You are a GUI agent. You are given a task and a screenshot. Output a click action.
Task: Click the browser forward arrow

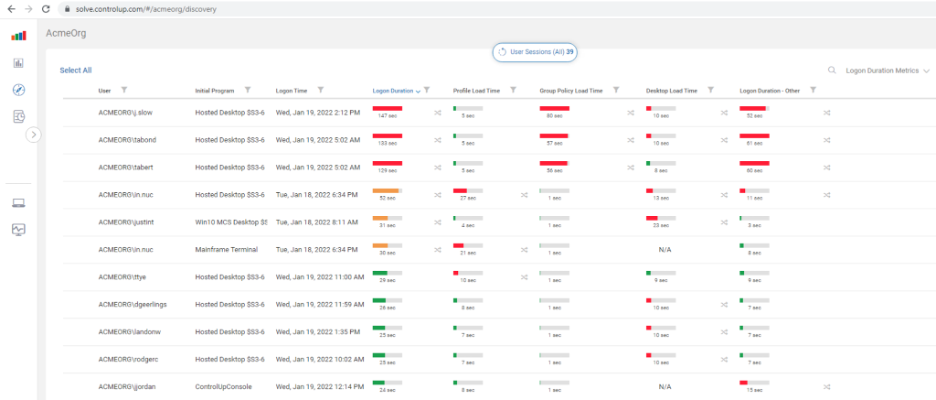[28, 10]
